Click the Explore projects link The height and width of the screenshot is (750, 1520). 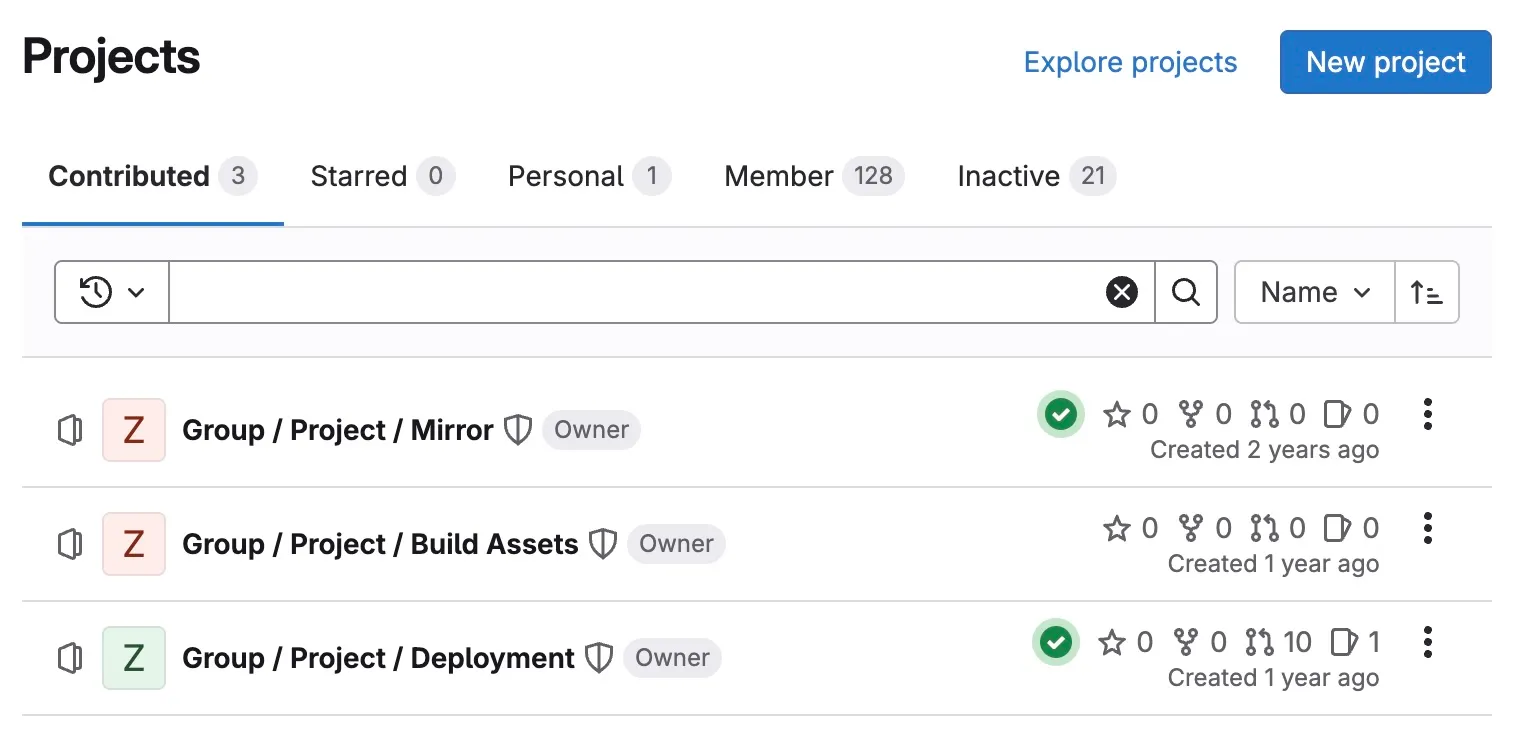pos(1130,62)
